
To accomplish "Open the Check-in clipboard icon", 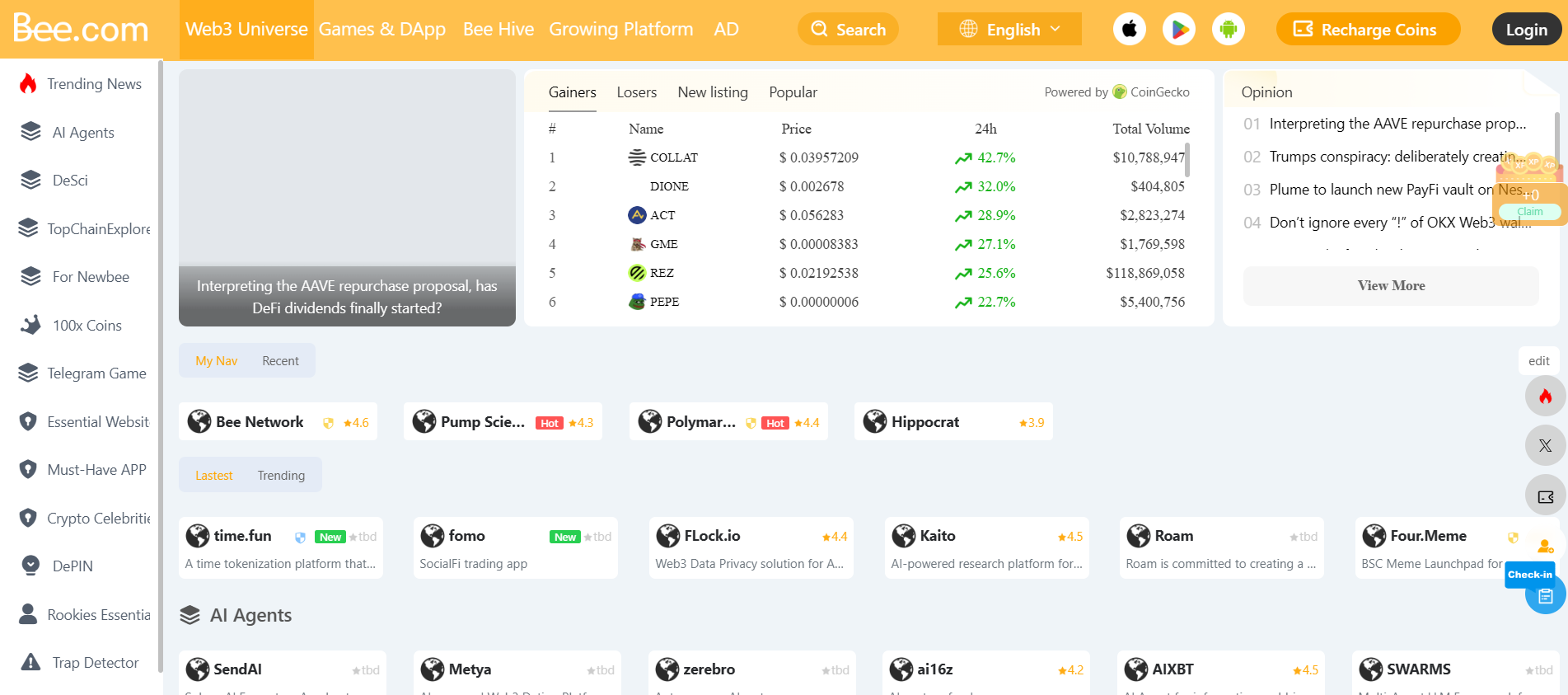I will point(1545,596).
